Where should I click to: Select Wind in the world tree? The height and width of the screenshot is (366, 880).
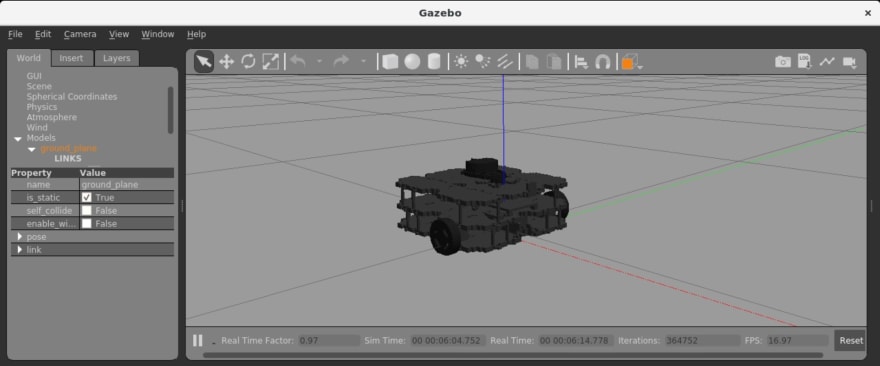[x=37, y=127]
